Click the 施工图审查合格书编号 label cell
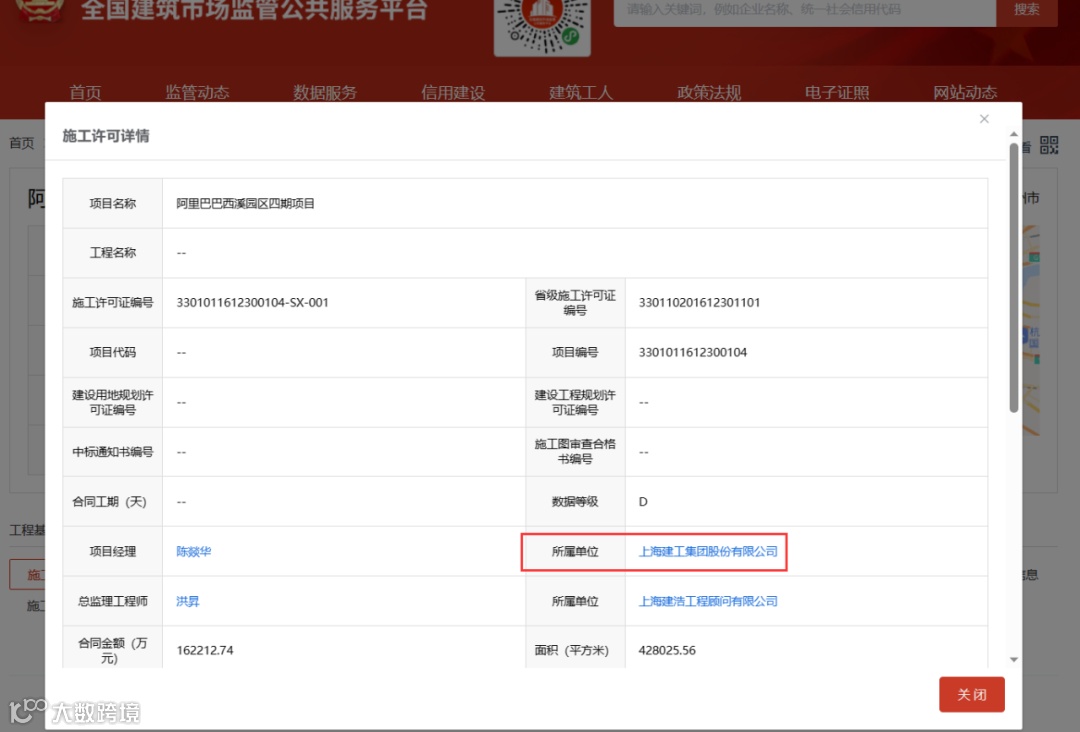1080x732 pixels. point(575,452)
